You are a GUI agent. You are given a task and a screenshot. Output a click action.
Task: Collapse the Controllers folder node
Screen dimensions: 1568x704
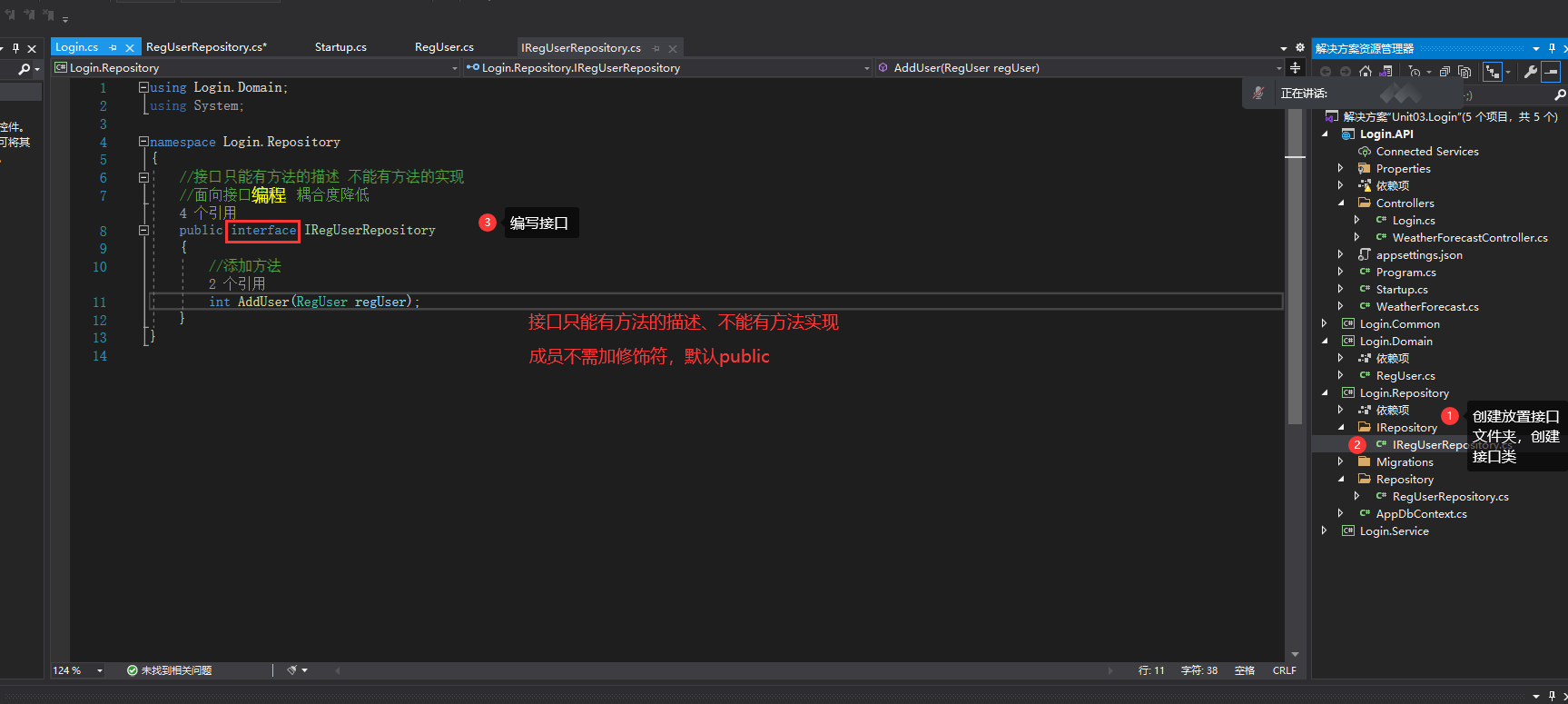(1341, 203)
